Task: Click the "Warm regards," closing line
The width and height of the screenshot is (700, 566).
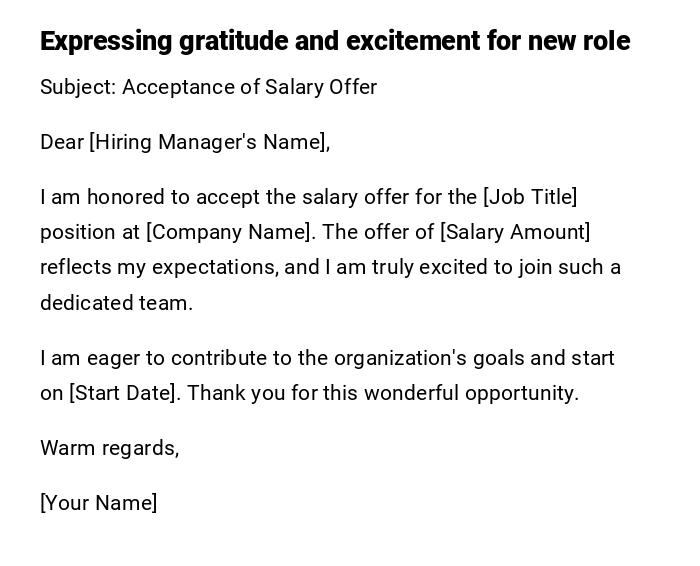Action: 109,448
